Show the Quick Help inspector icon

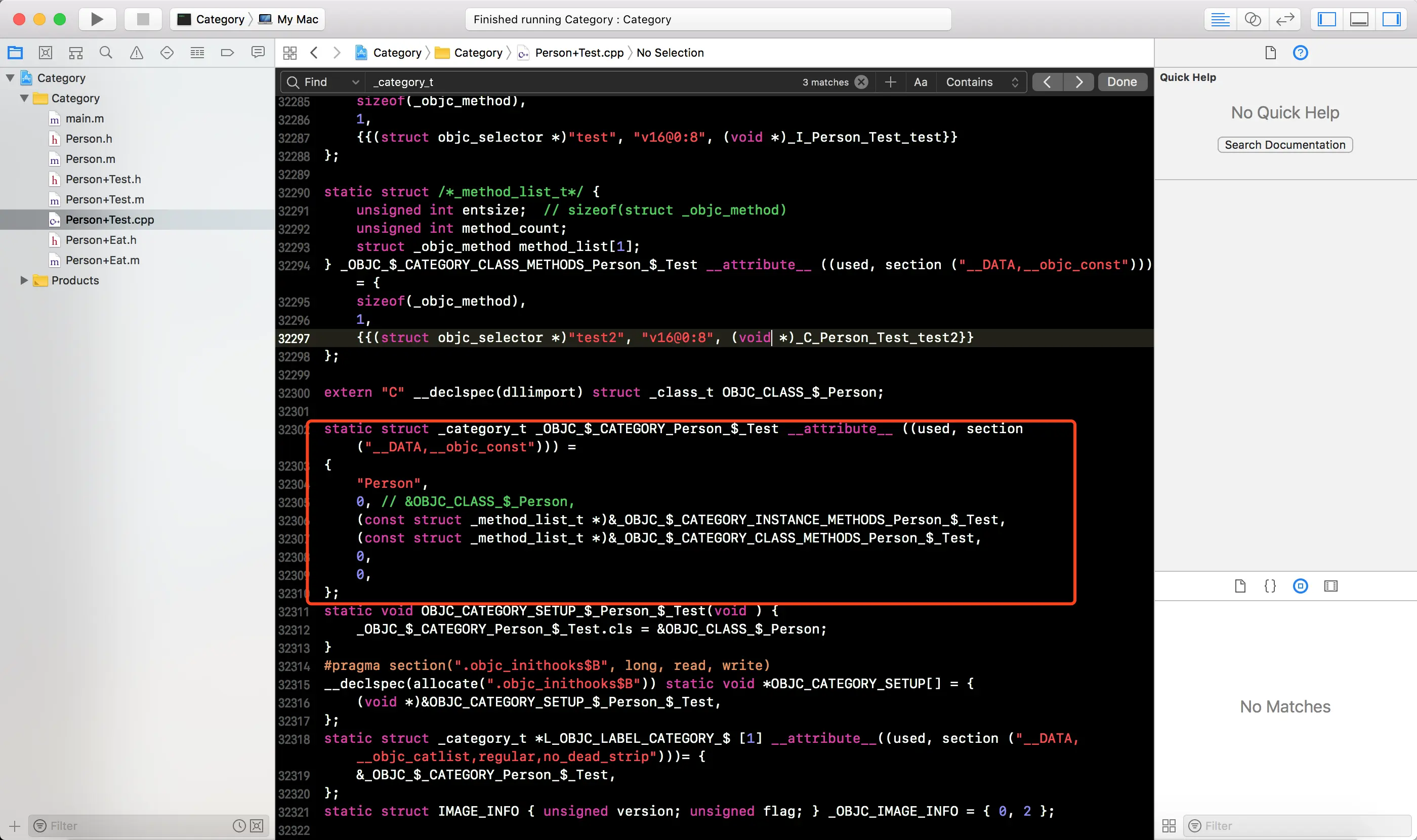point(1301,53)
